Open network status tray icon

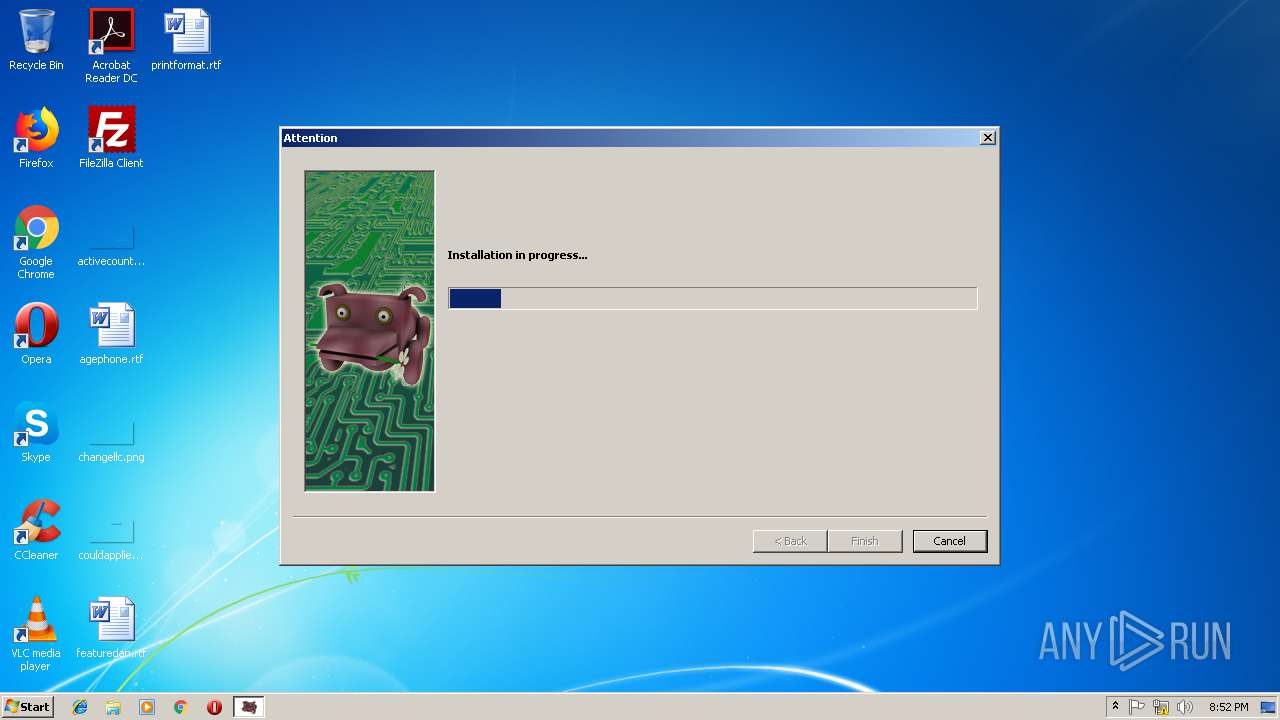(x=1161, y=707)
